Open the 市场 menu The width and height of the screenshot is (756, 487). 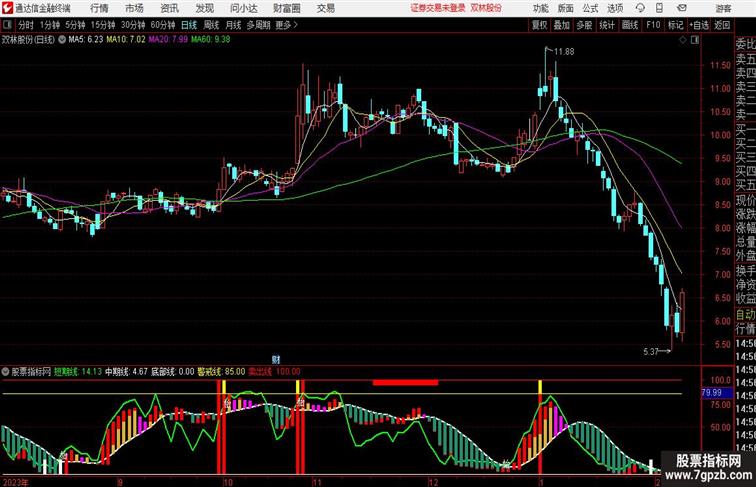(x=134, y=8)
